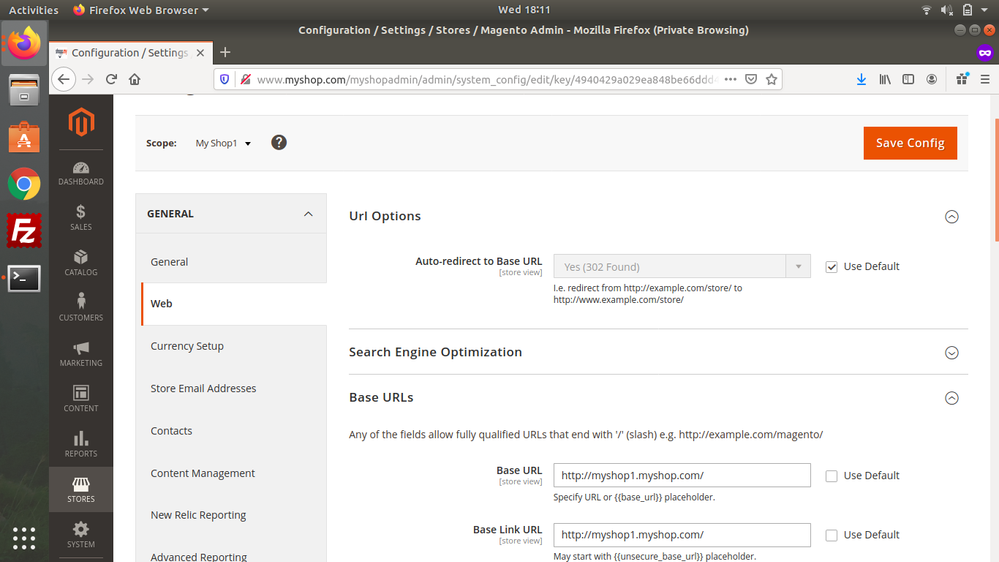999x562 pixels.
Task: Select the Store Email Addresses item
Action: [203, 388]
